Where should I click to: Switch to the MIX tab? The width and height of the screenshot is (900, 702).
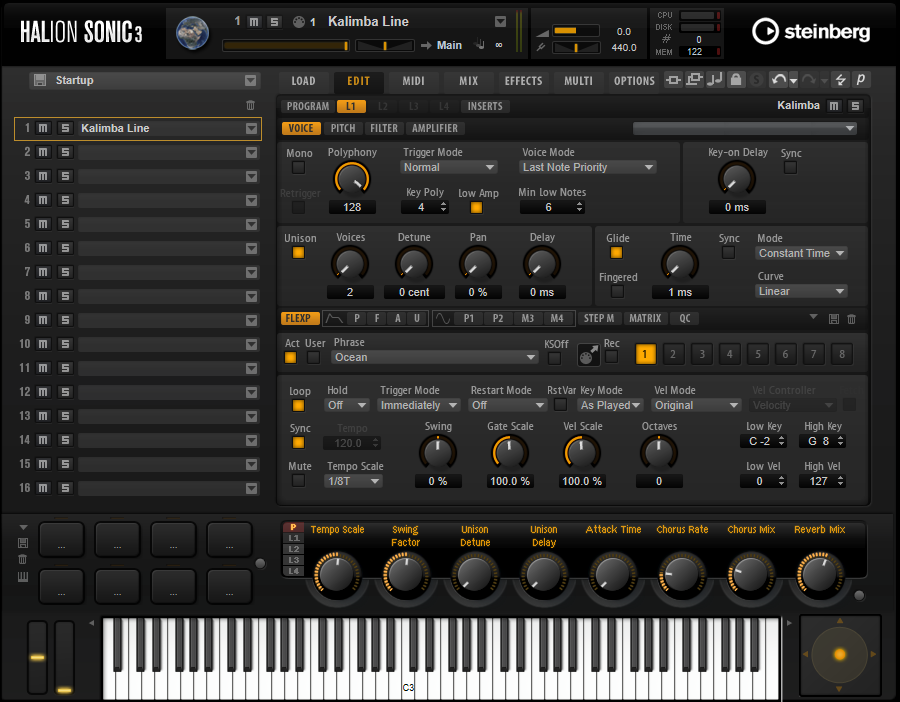click(468, 81)
